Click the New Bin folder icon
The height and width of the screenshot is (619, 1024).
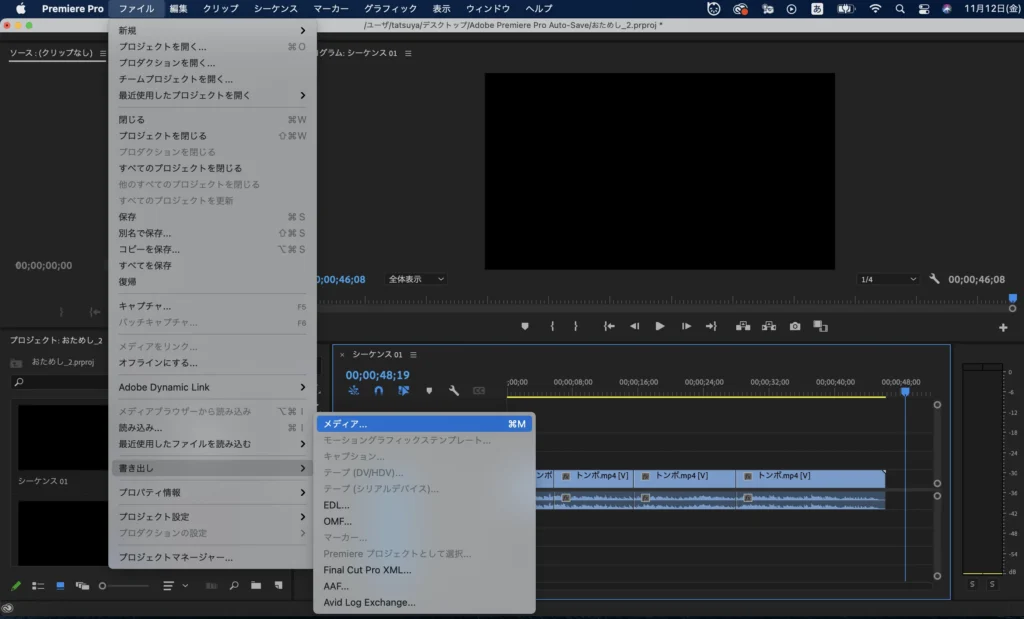point(256,585)
